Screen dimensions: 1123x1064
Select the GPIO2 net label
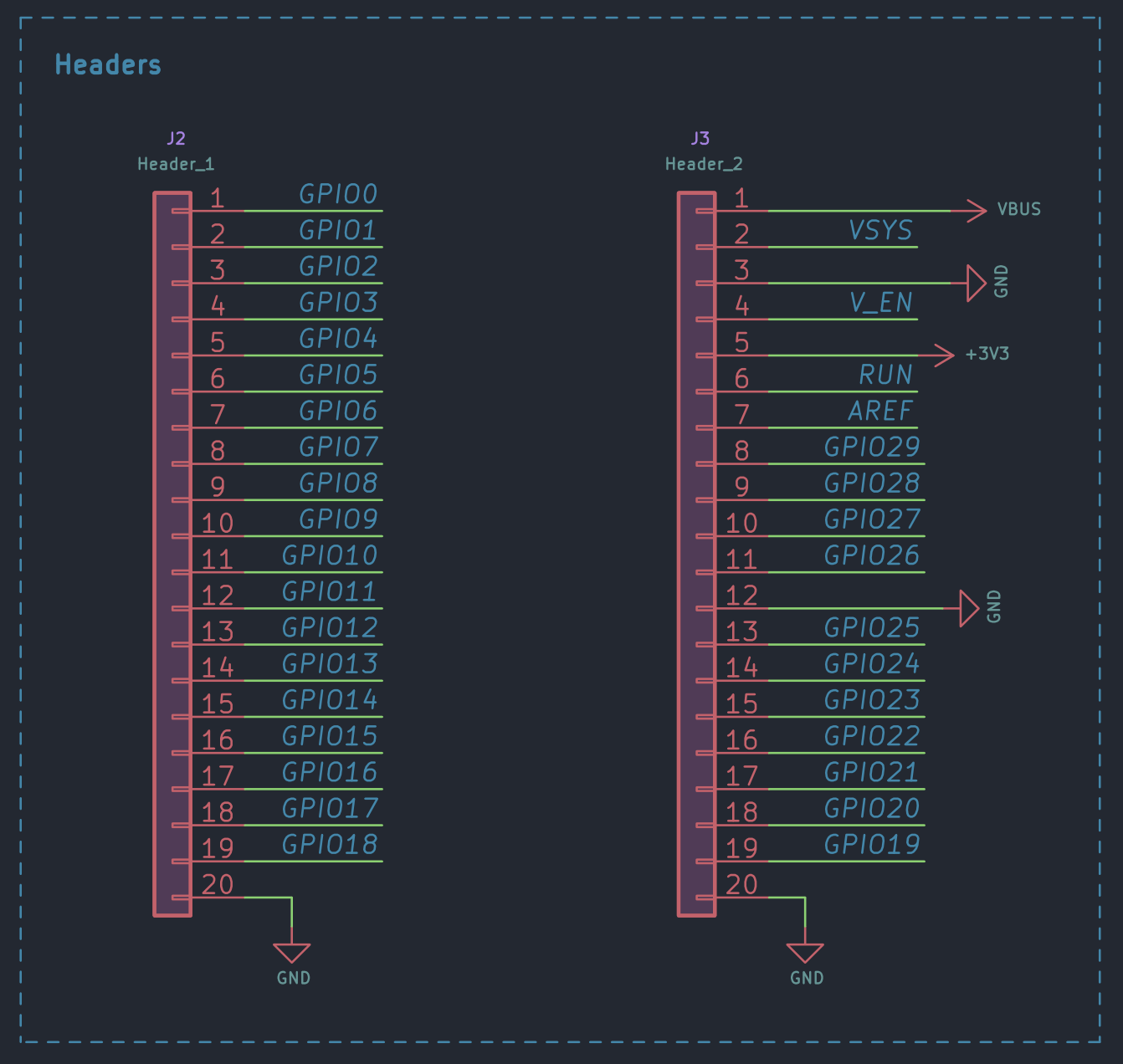coord(339,266)
